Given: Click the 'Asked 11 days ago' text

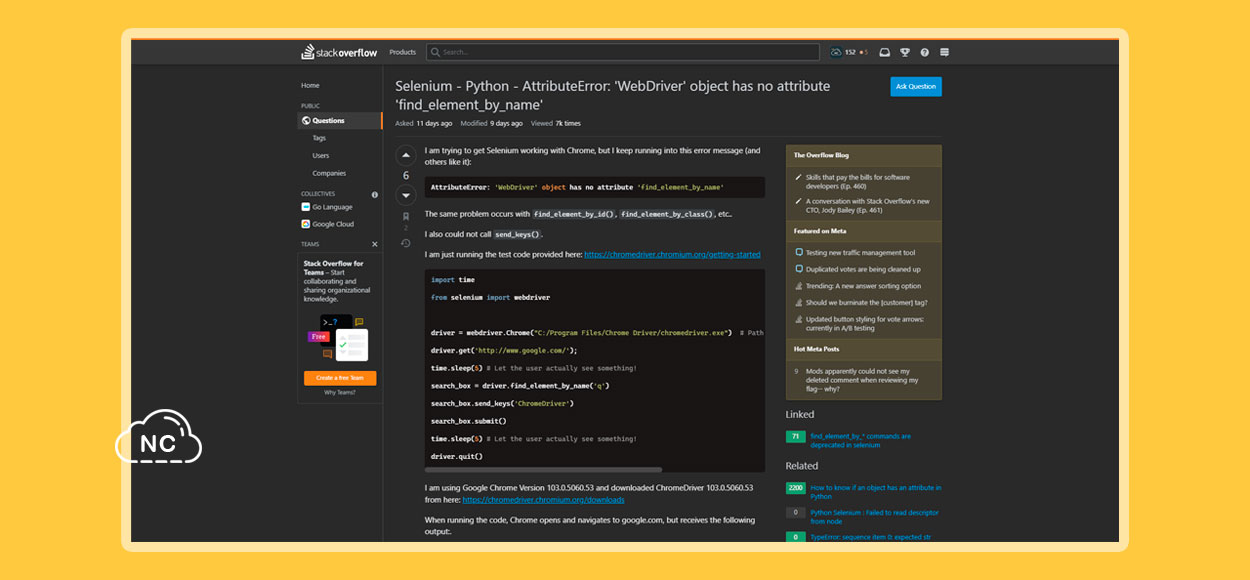Looking at the screenshot, I should coord(424,124).
